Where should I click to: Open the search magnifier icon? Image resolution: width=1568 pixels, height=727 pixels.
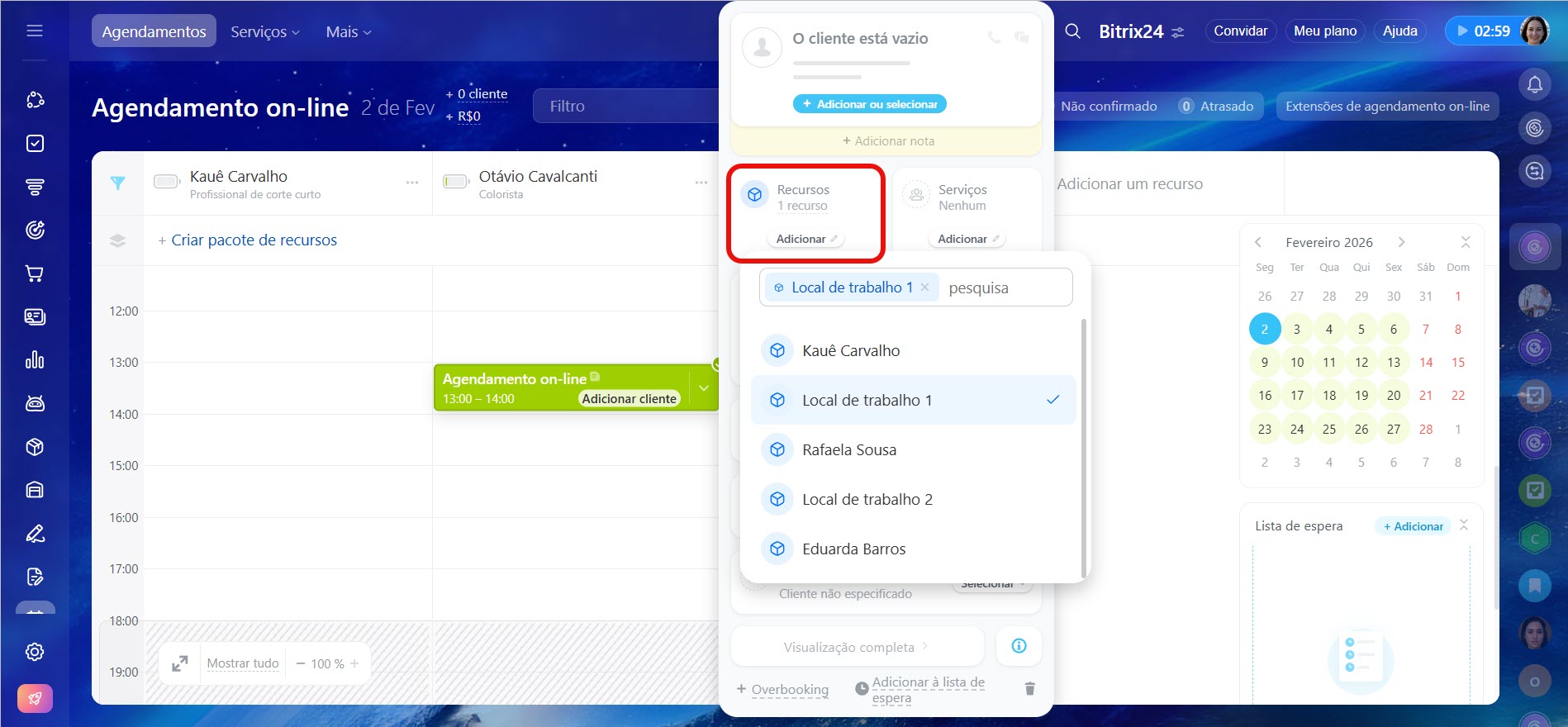(x=1072, y=31)
